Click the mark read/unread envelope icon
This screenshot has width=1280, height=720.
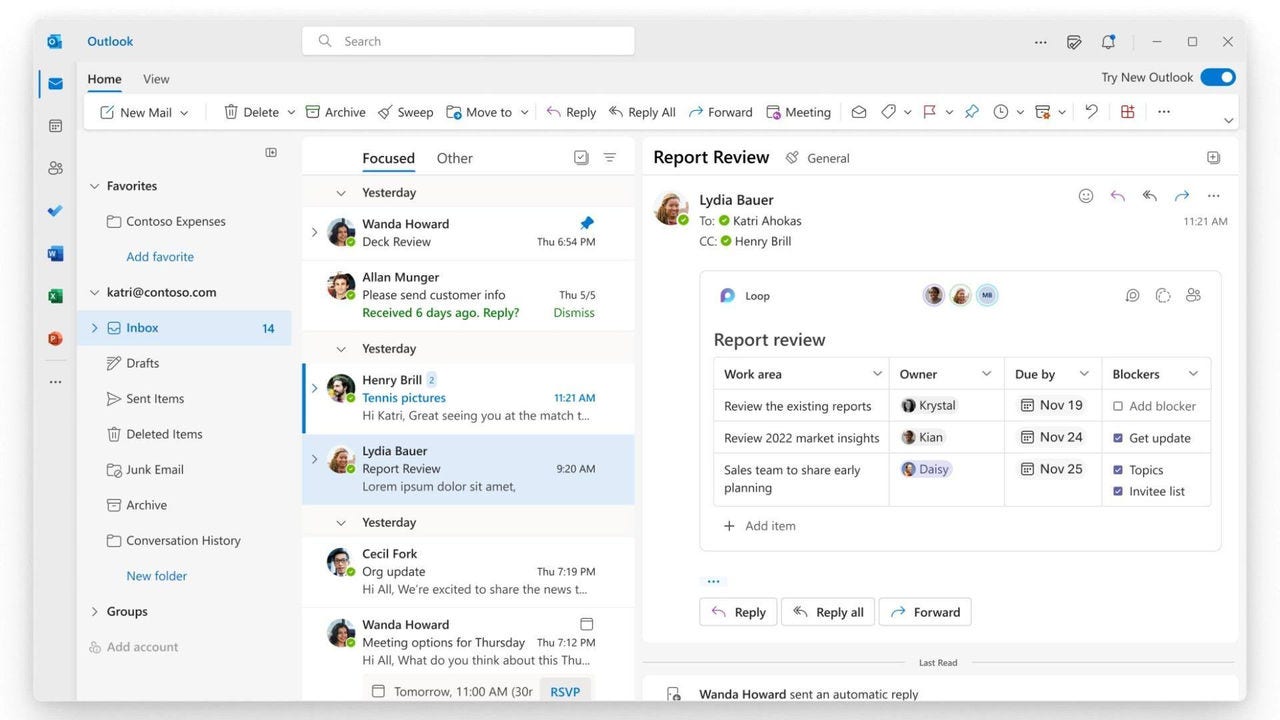858,112
